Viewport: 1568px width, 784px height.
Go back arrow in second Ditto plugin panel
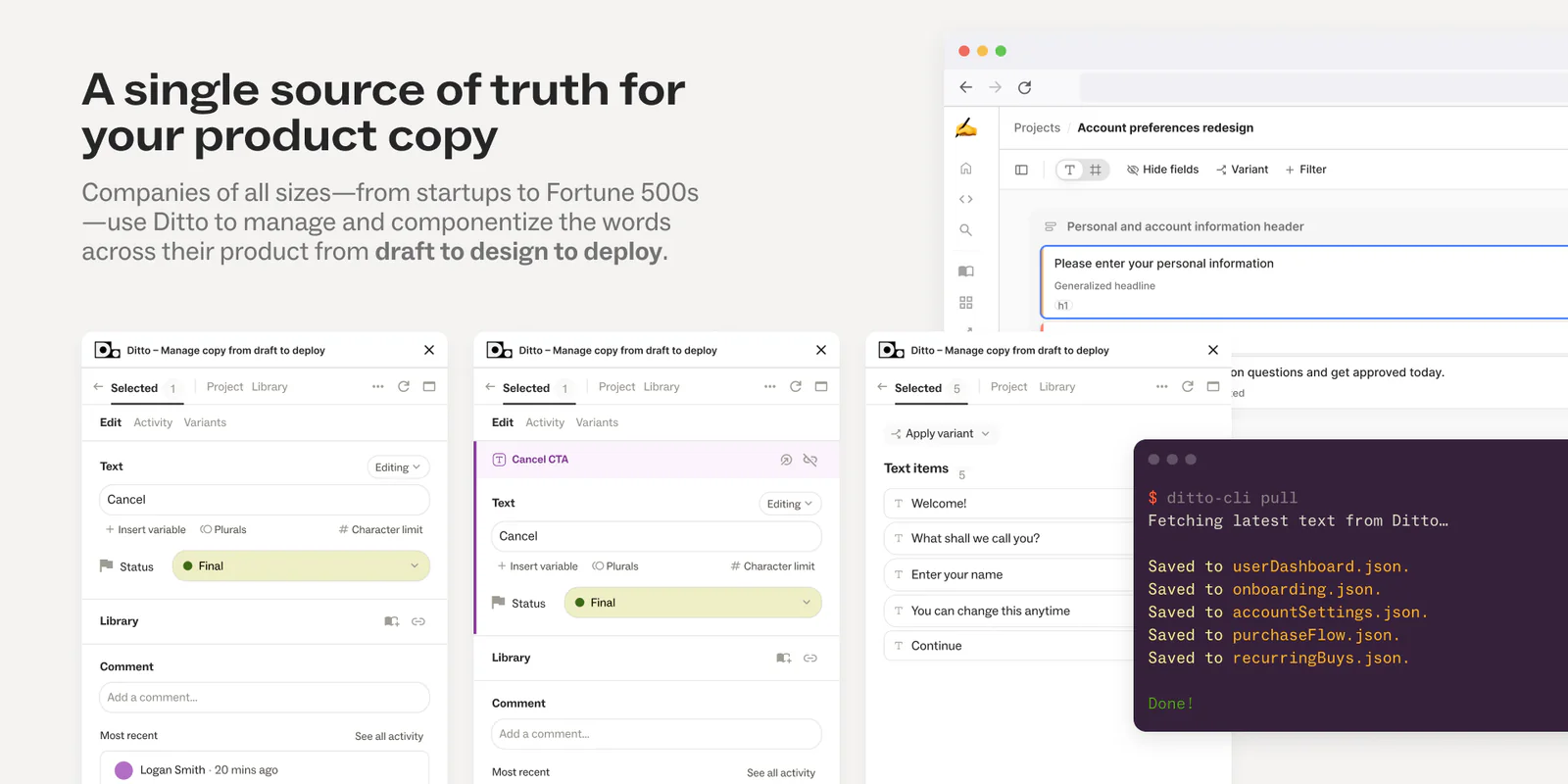(x=490, y=387)
